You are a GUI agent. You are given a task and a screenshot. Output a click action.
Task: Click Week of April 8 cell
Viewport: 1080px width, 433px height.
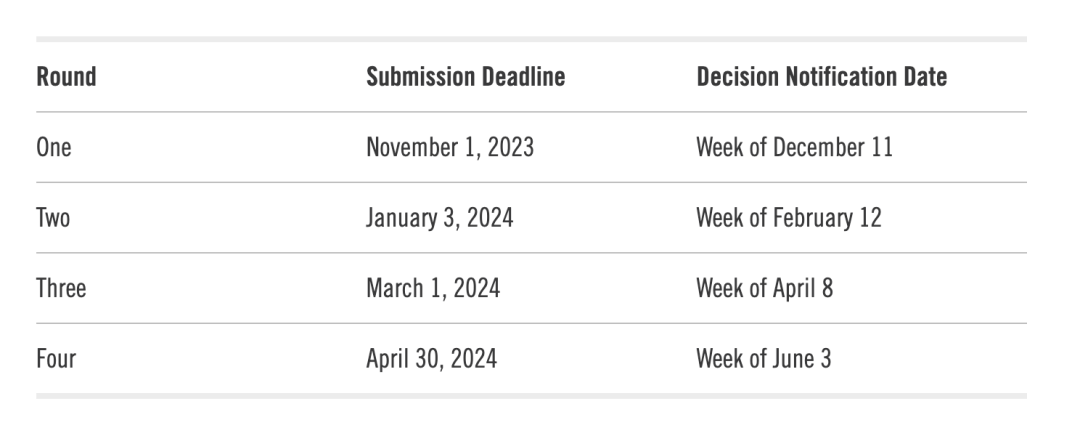point(764,289)
